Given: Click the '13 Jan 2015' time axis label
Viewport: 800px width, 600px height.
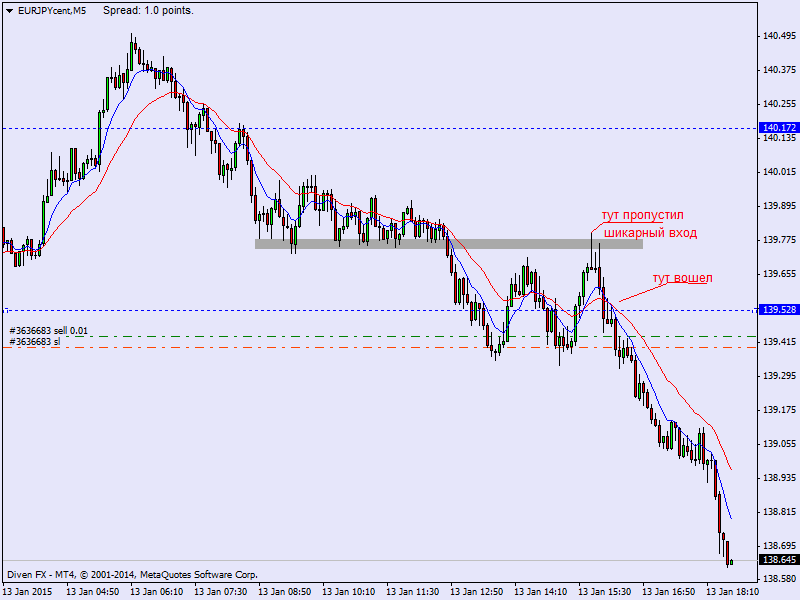Looking at the screenshot, I should (x=27, y=592).
